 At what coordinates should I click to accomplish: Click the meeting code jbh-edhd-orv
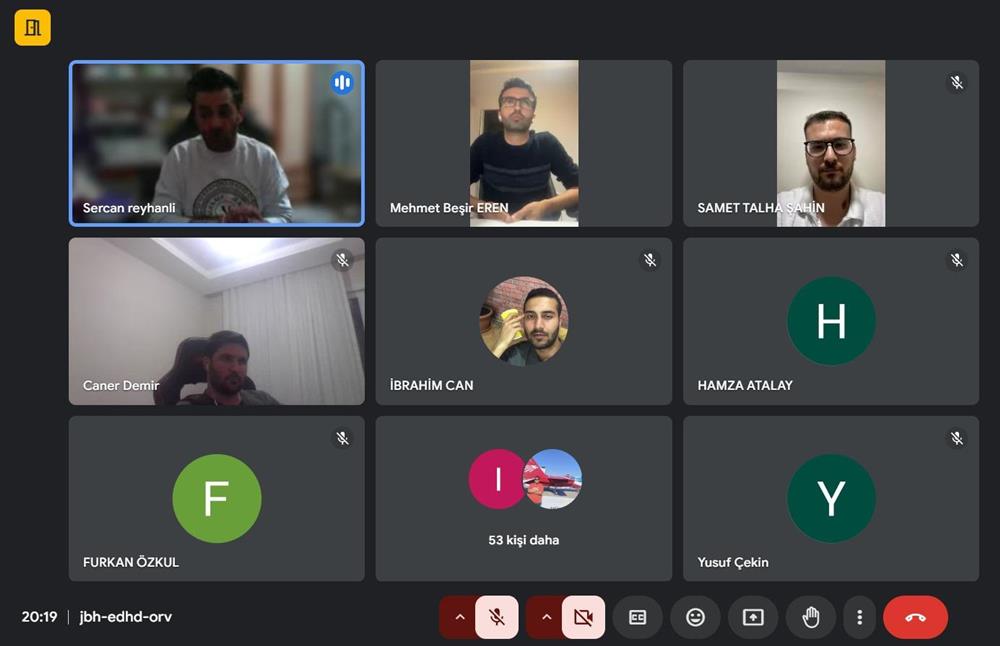pos(126,617)
